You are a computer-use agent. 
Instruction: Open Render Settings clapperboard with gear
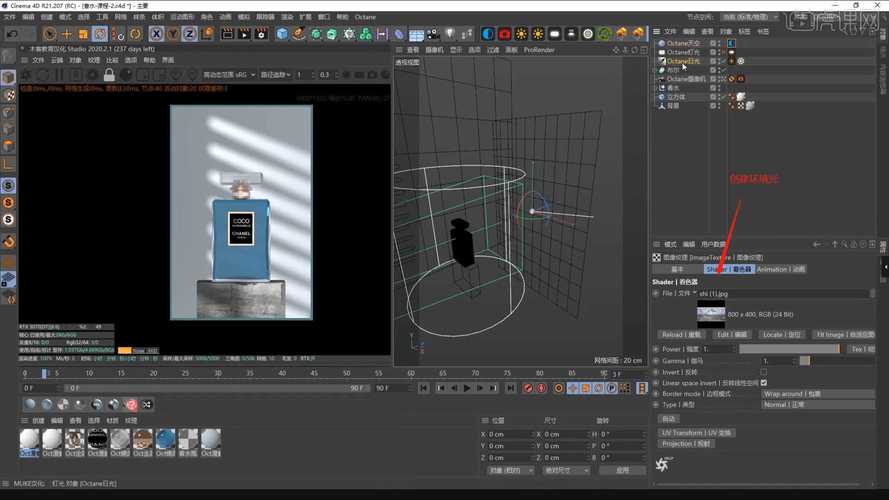[x=261, y=35]
